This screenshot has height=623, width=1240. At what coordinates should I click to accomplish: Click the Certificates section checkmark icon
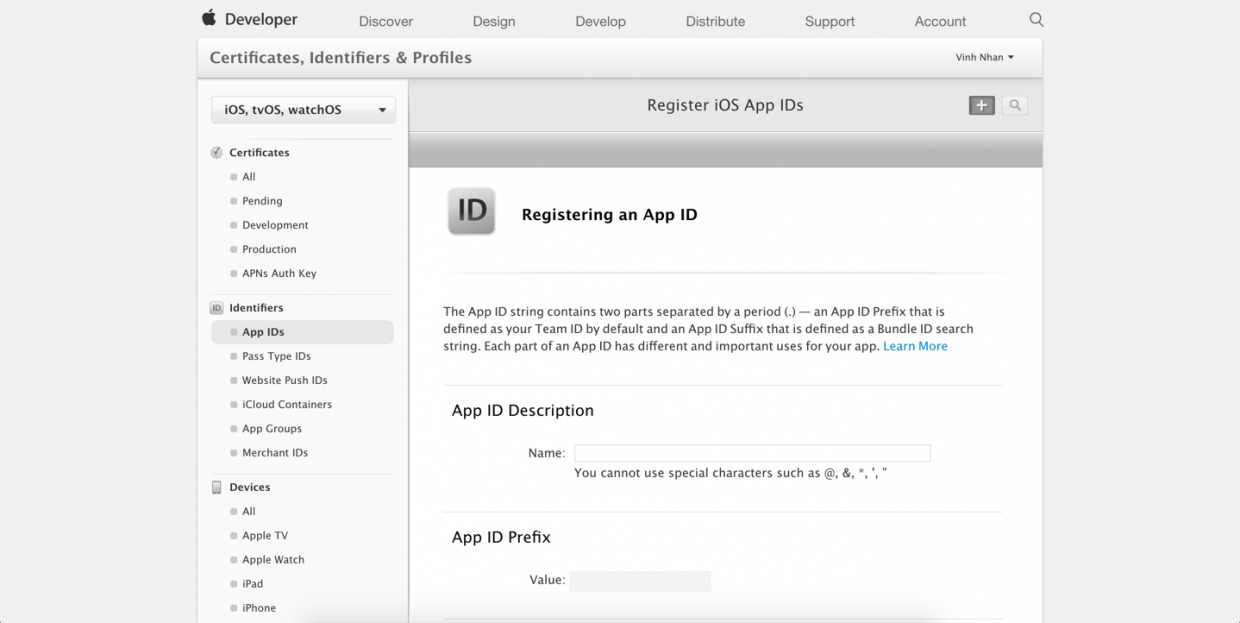coord(216,152)
